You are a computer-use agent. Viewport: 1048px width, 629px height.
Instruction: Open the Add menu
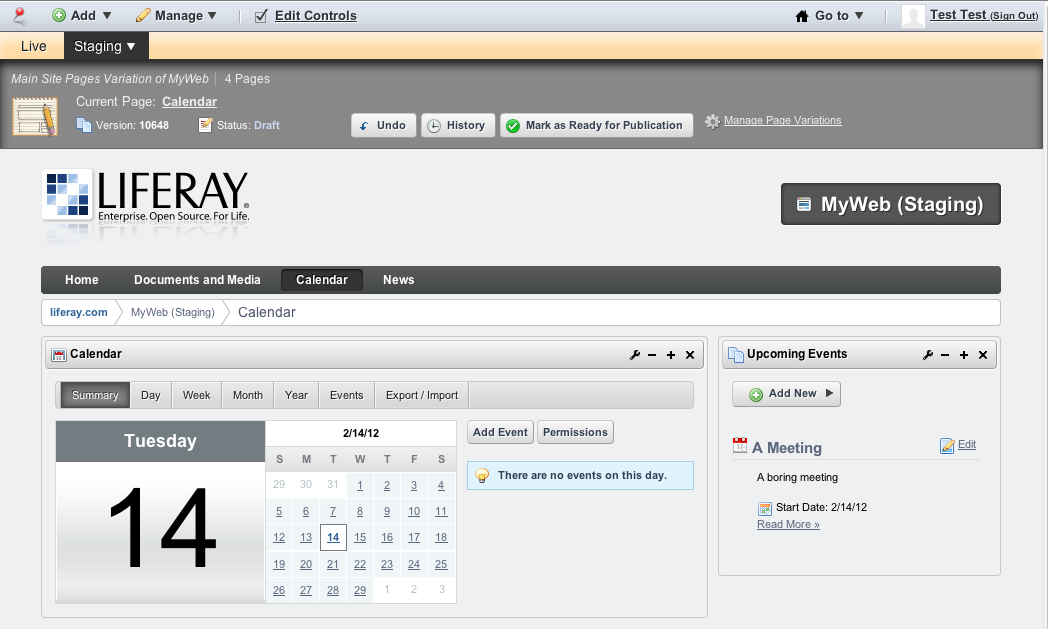coord(82,15)
